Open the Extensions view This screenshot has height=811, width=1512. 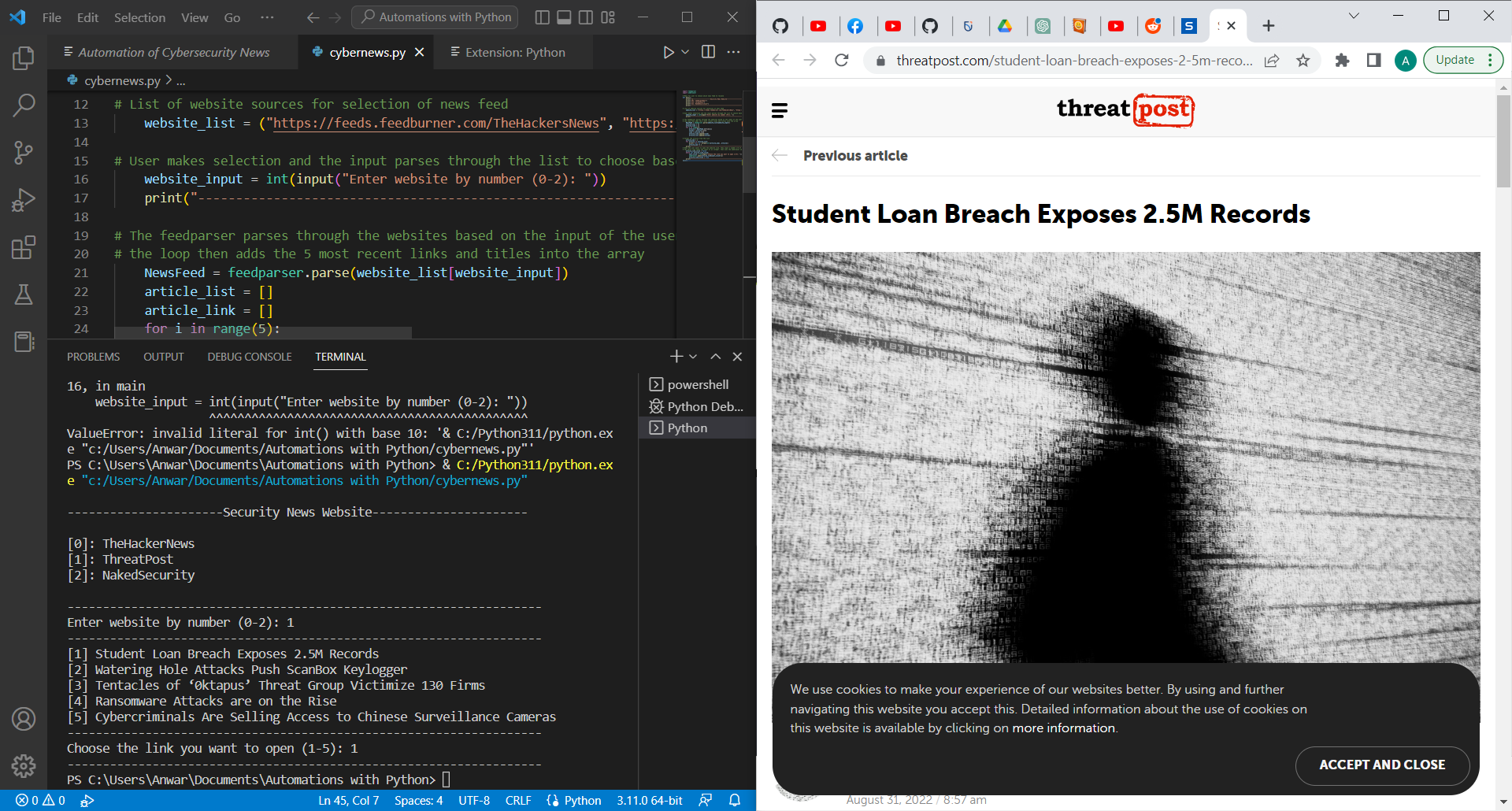tap(24, 247)
